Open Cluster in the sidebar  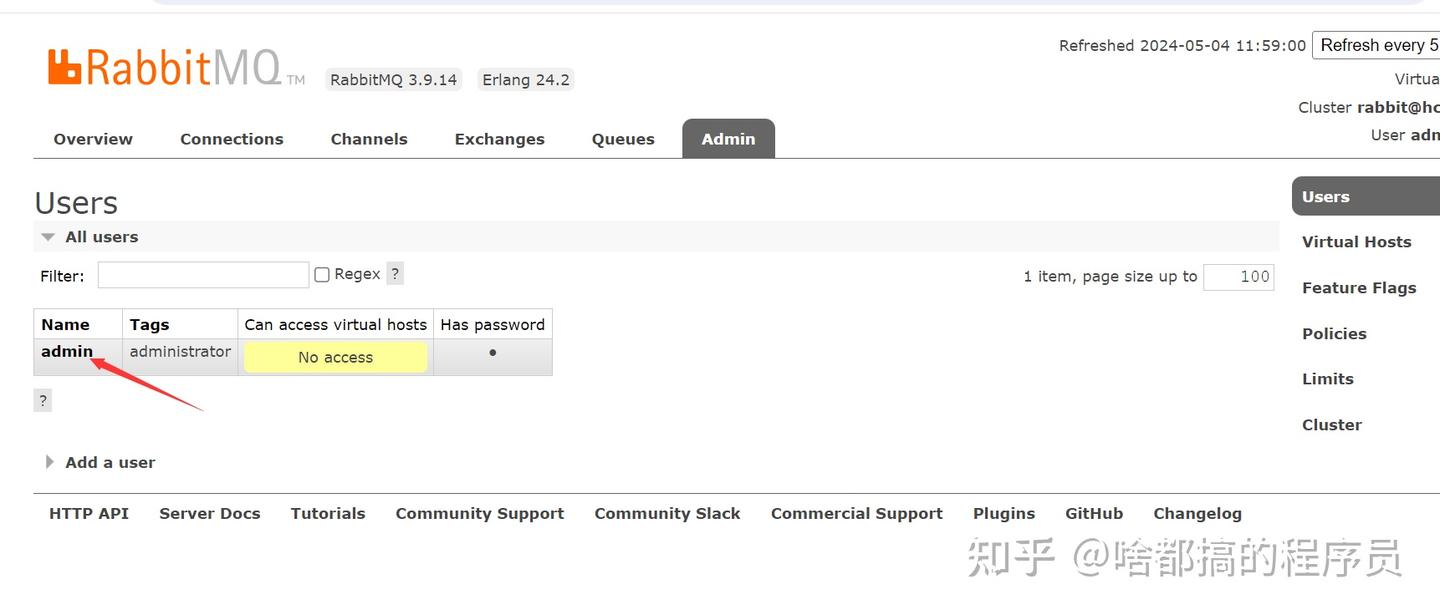click(1331, 425)
